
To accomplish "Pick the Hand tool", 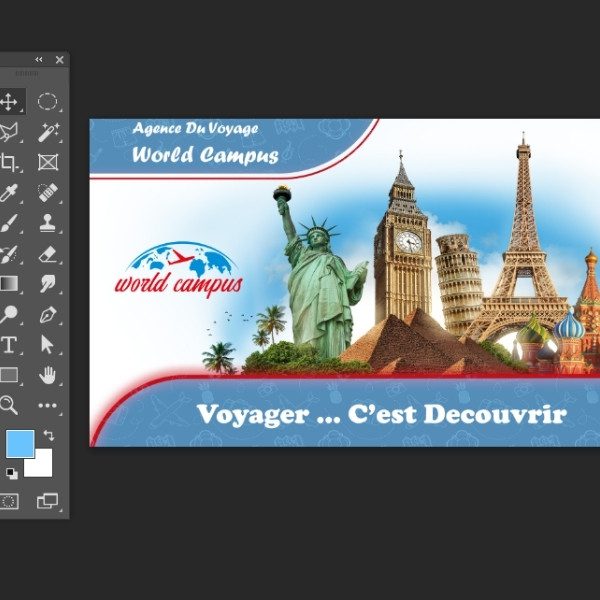I will pyautogui.click(x=47, y=375).
